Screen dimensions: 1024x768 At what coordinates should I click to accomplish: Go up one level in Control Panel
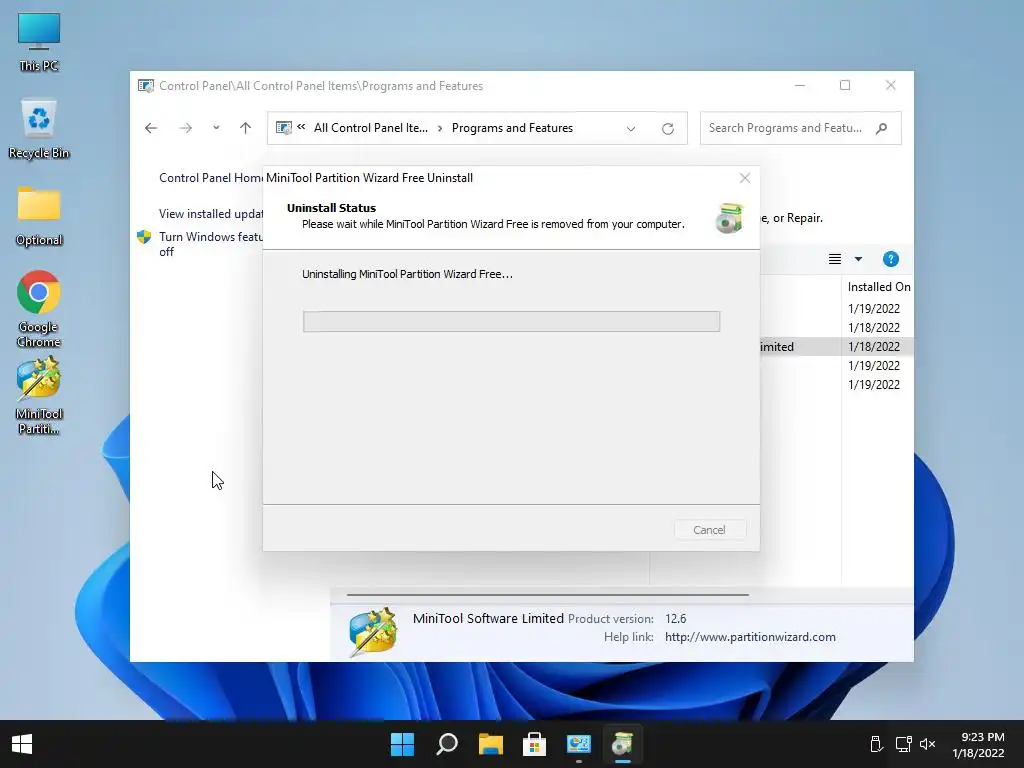[246, 128]
